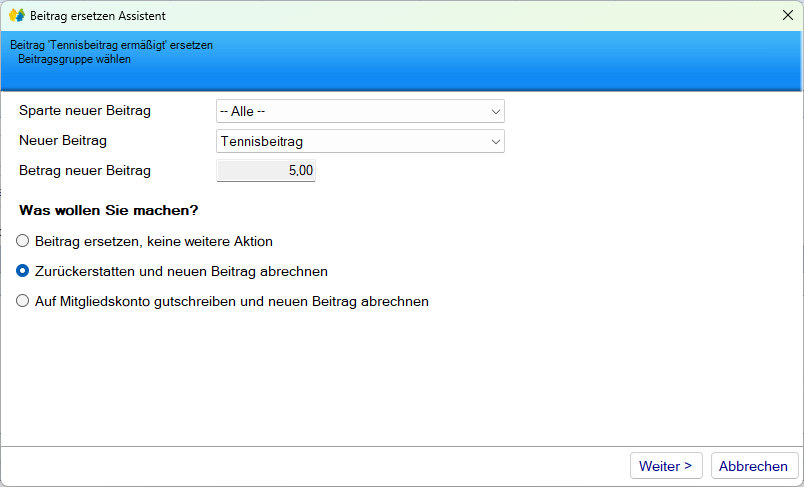The width and height of the screenshot is (804, 487).
Task: Click the Betrag neuer Beitrag amount field
Action: (x=267, y=171)
